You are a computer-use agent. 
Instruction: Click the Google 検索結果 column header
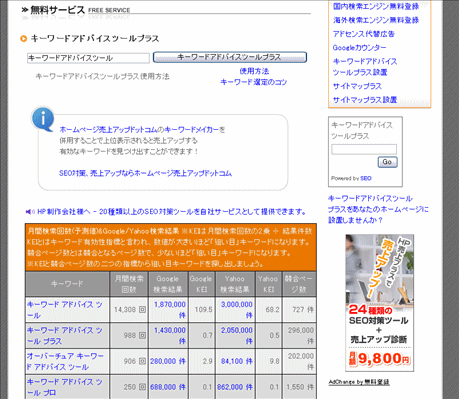[168, 284]
